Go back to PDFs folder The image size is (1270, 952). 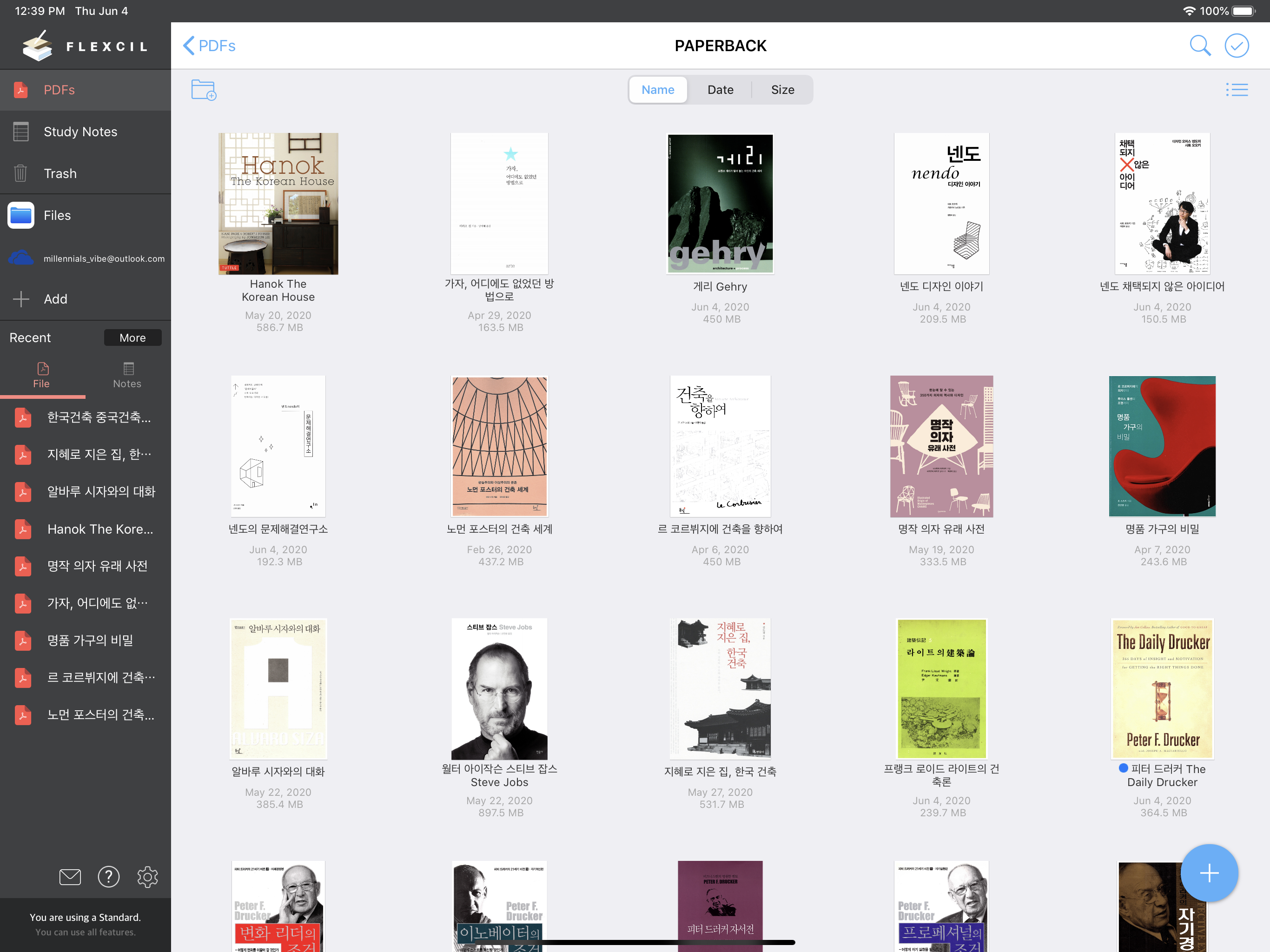pyautogui.click(x=210, y=46)
